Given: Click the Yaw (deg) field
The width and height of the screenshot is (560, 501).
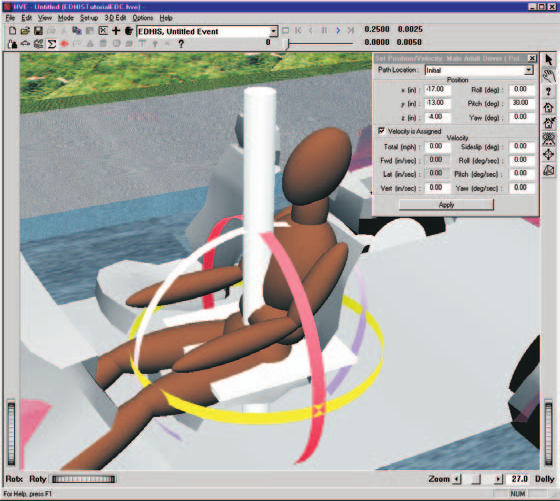Looking at the screenshot, I should coord(522,117).
